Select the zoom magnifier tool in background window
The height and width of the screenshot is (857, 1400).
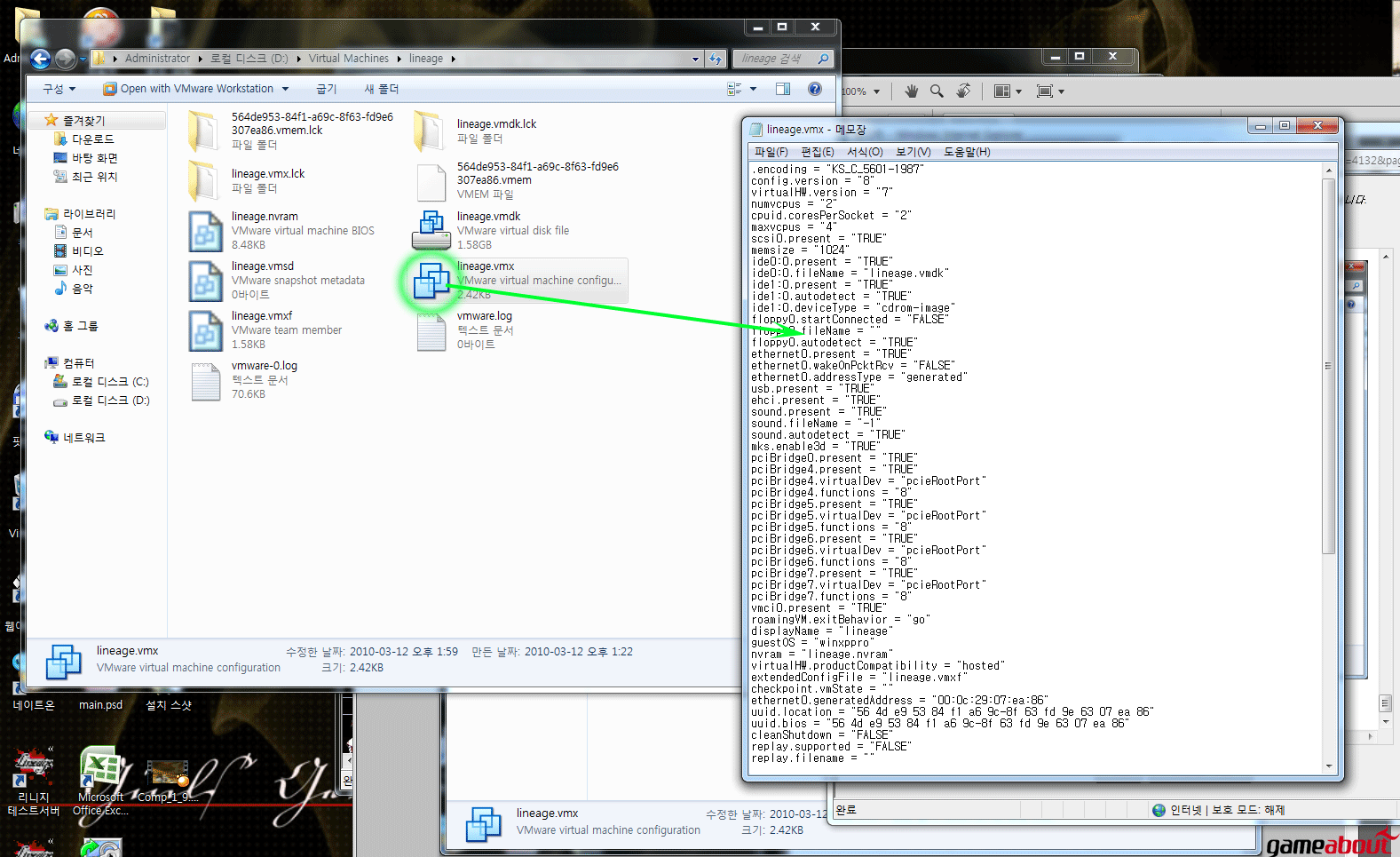(x=937, y=91)
